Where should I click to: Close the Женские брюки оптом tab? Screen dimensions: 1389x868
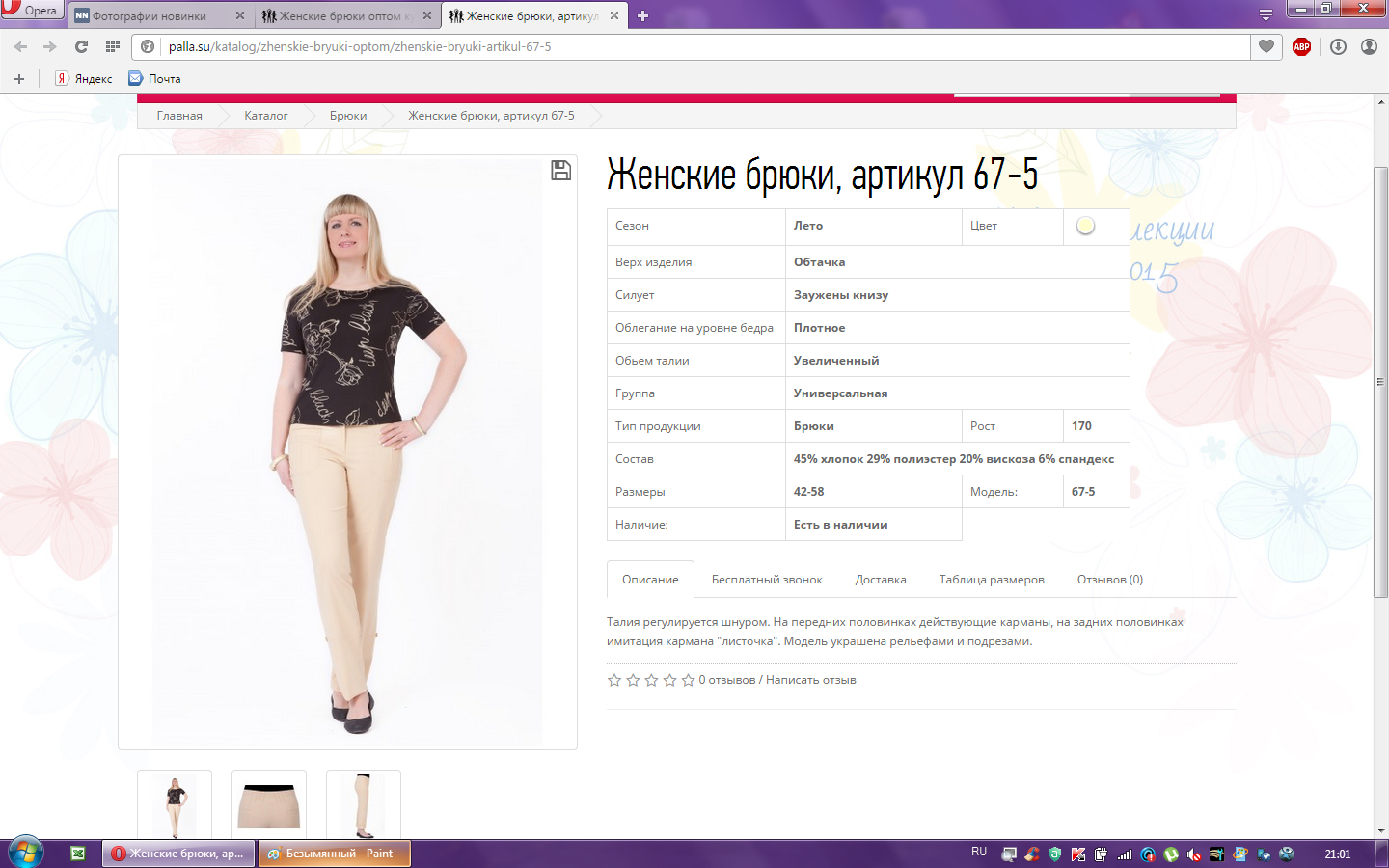point(427,15)
